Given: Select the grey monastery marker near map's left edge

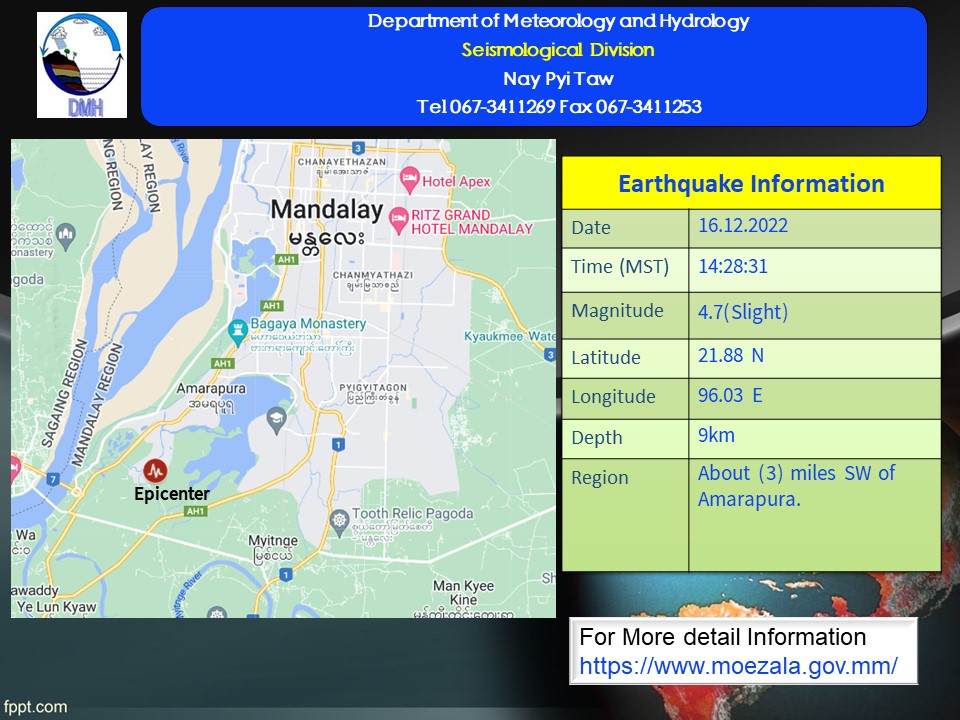Looking at the screenshot, I should pos(66,235).
